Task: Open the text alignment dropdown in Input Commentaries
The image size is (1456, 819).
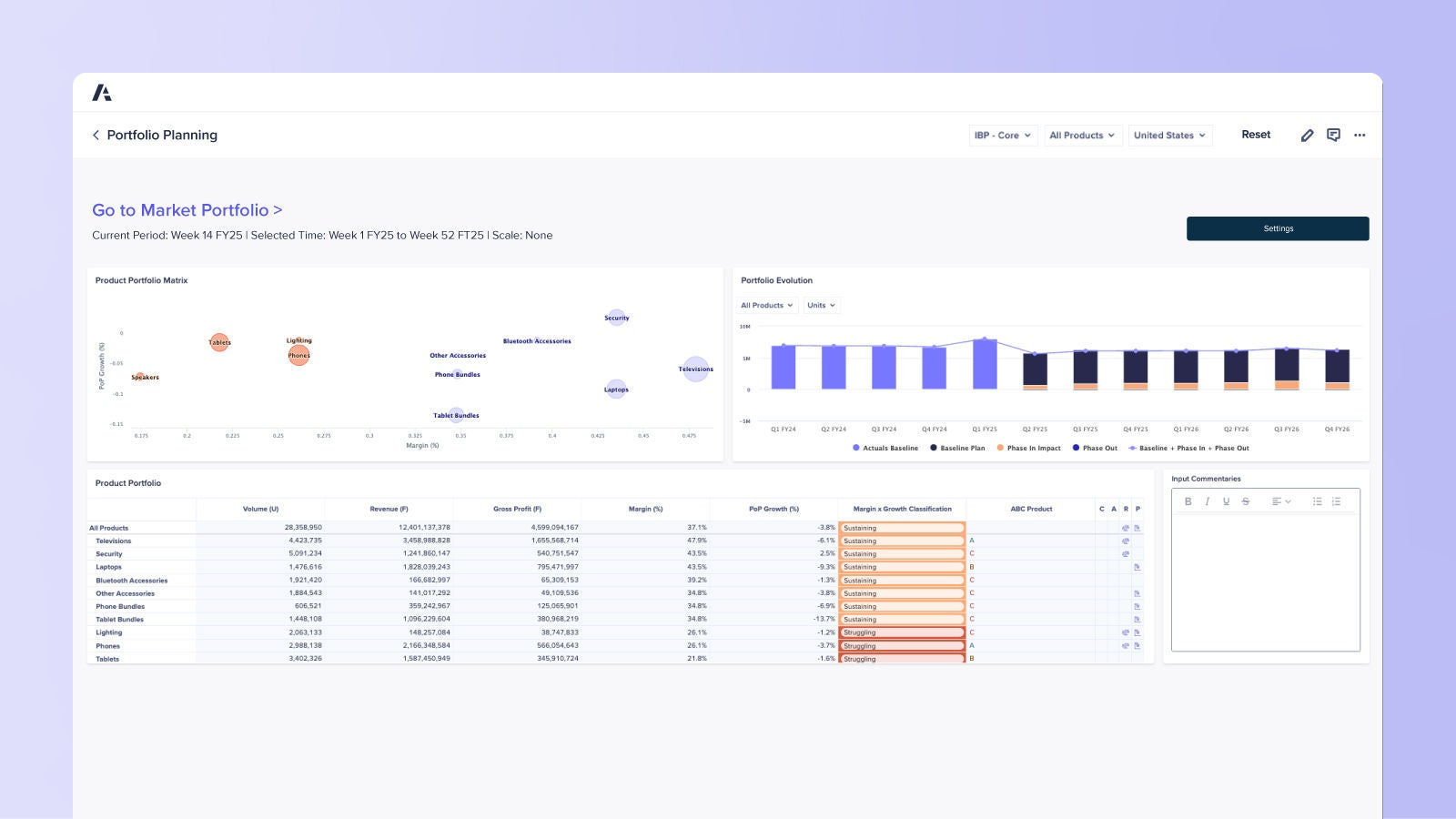Action: tap(1281, 500)
